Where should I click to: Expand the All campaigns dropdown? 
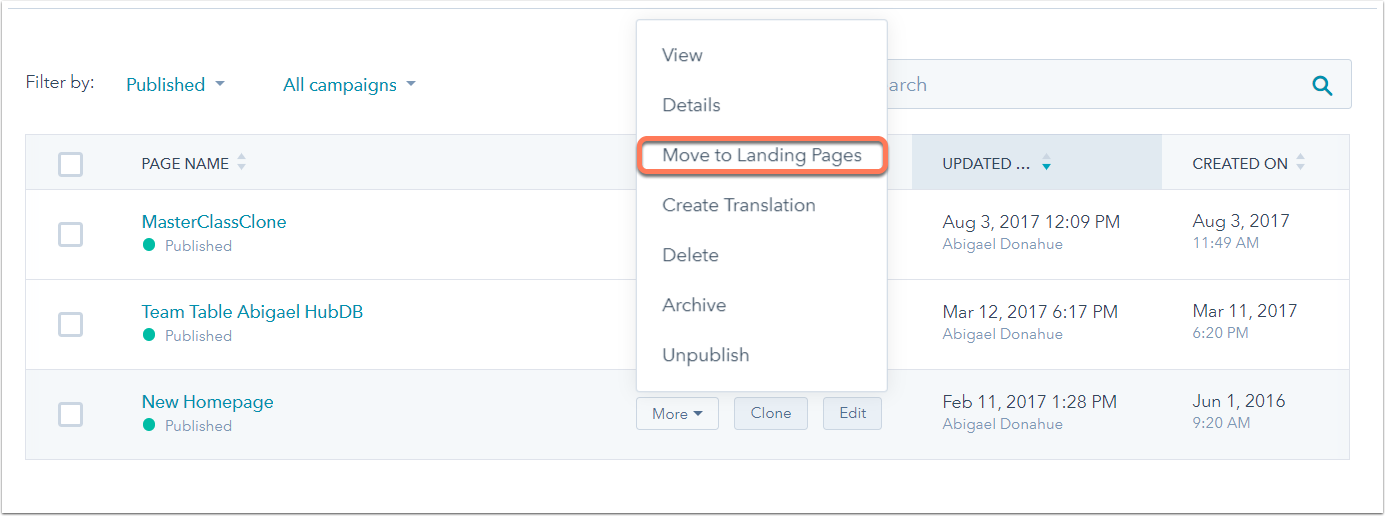[x=349, y=85]
